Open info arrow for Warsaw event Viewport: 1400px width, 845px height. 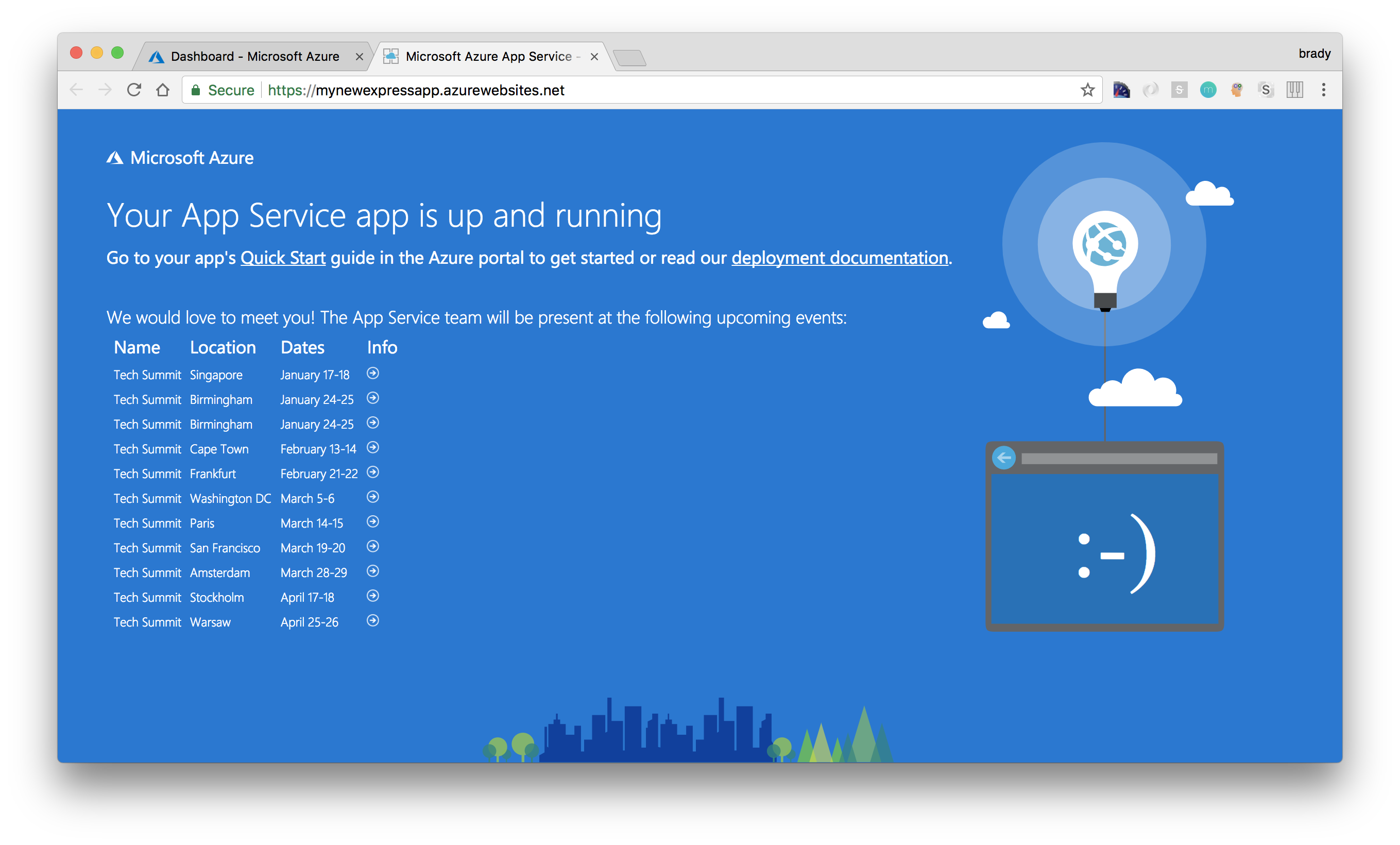pyautogui.click(x=373, y=620)
